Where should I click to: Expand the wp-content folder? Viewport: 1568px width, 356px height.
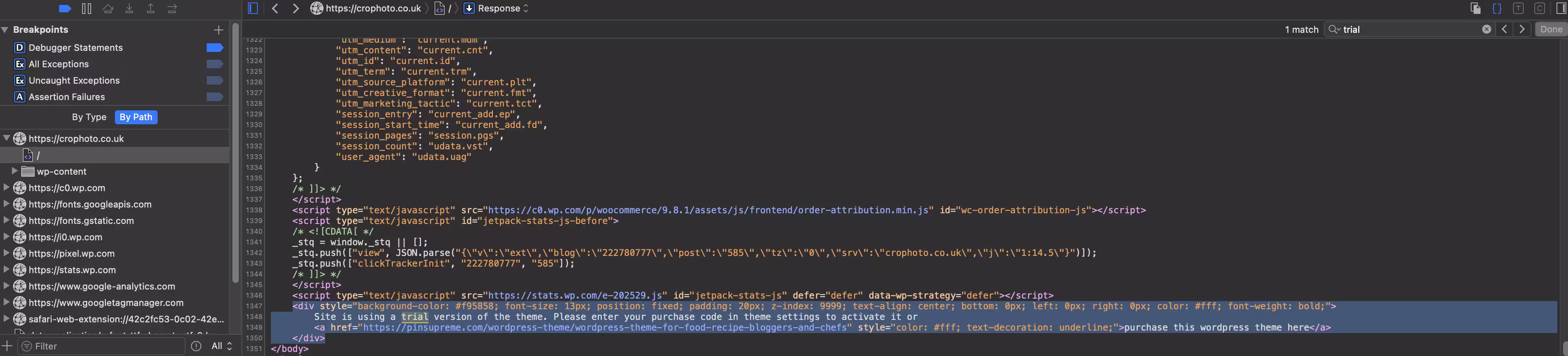pyautogui.click(x=15, y=171)
